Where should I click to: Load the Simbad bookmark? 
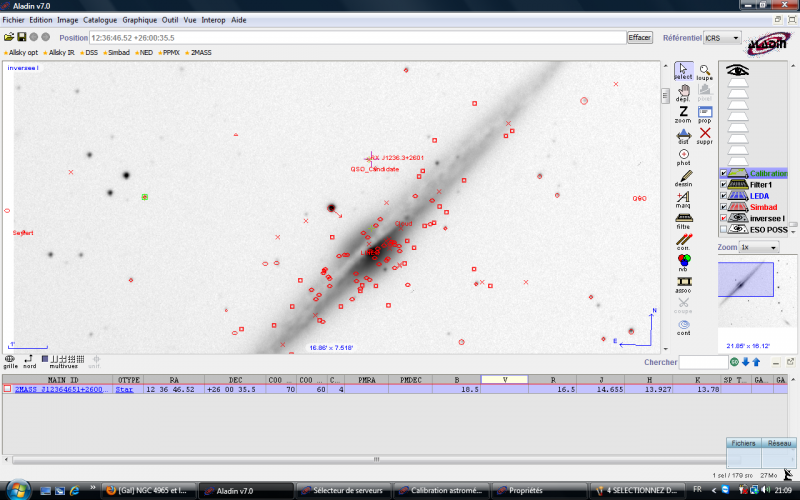coord(118,53)
